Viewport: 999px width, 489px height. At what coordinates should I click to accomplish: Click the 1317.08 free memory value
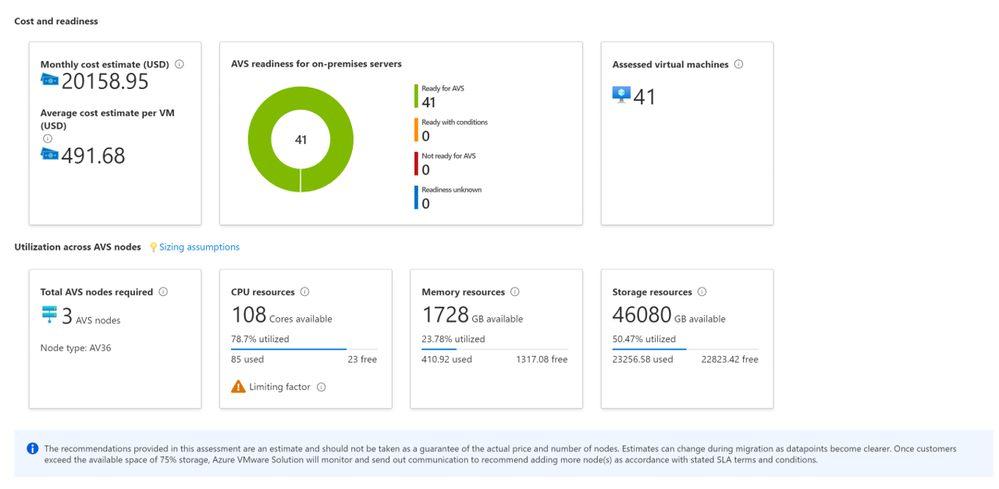tap(542, 359)
